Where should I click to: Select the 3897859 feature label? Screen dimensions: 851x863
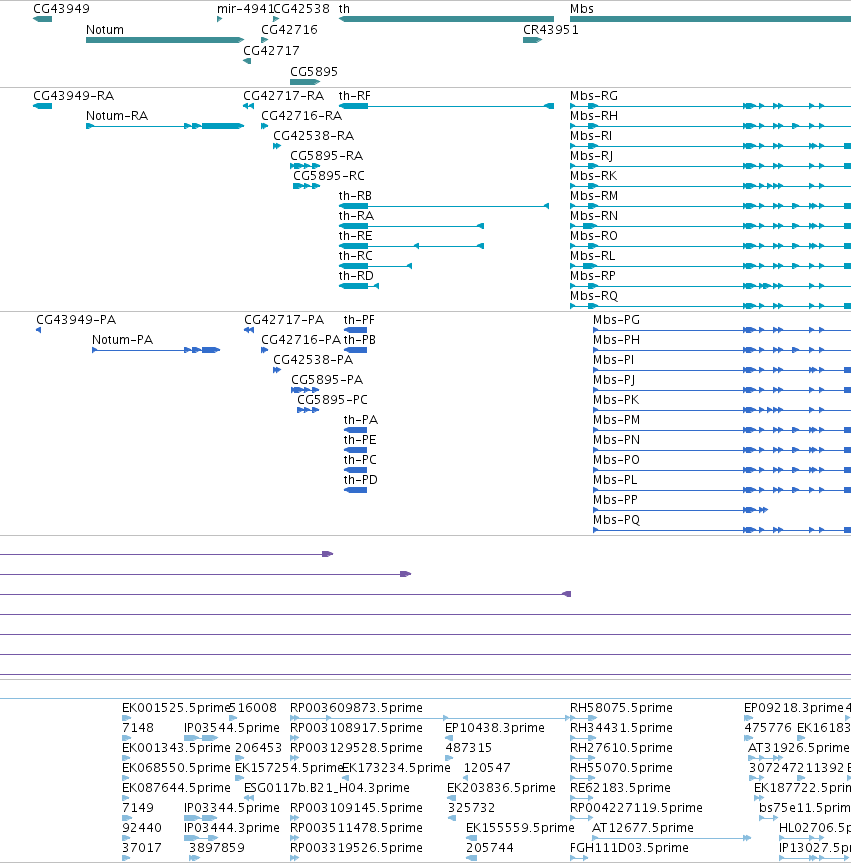point(217,848)
